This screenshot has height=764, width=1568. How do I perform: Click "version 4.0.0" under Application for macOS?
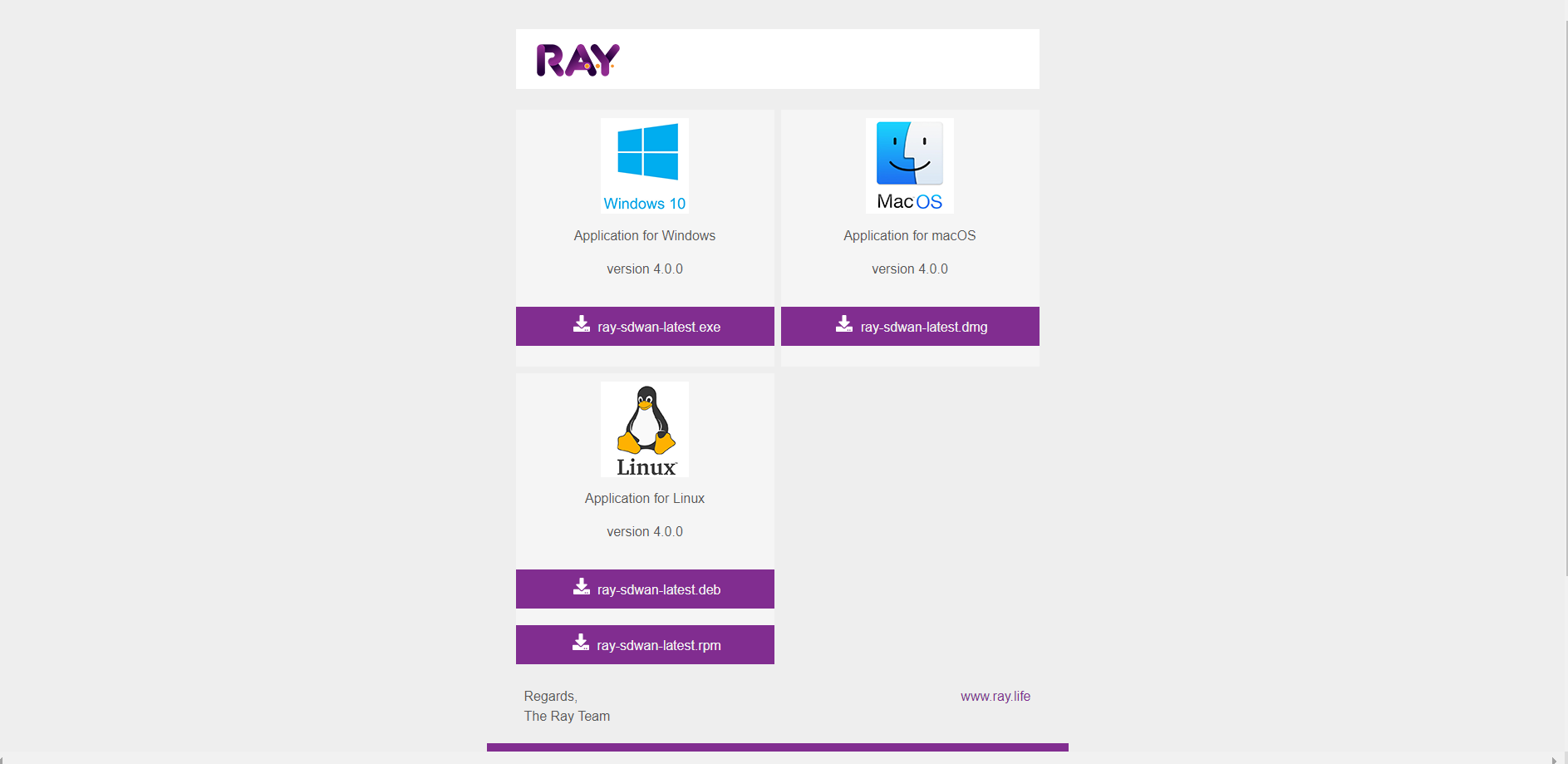click(910, 269)
